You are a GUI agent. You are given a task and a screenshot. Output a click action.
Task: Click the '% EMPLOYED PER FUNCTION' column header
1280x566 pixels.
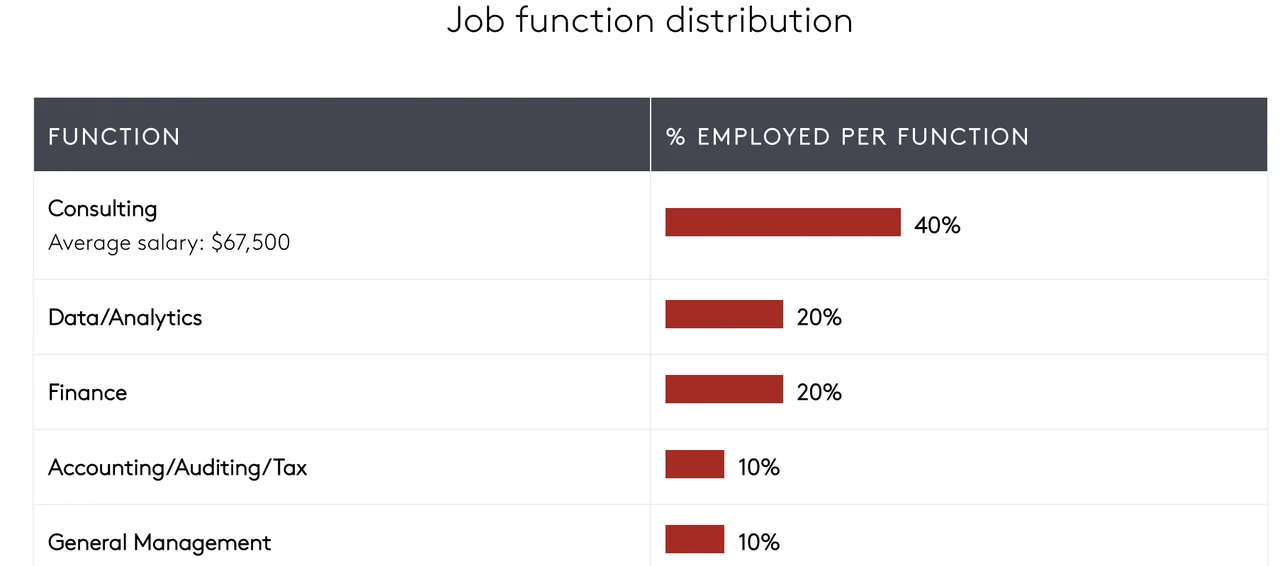tap(847, 136)
